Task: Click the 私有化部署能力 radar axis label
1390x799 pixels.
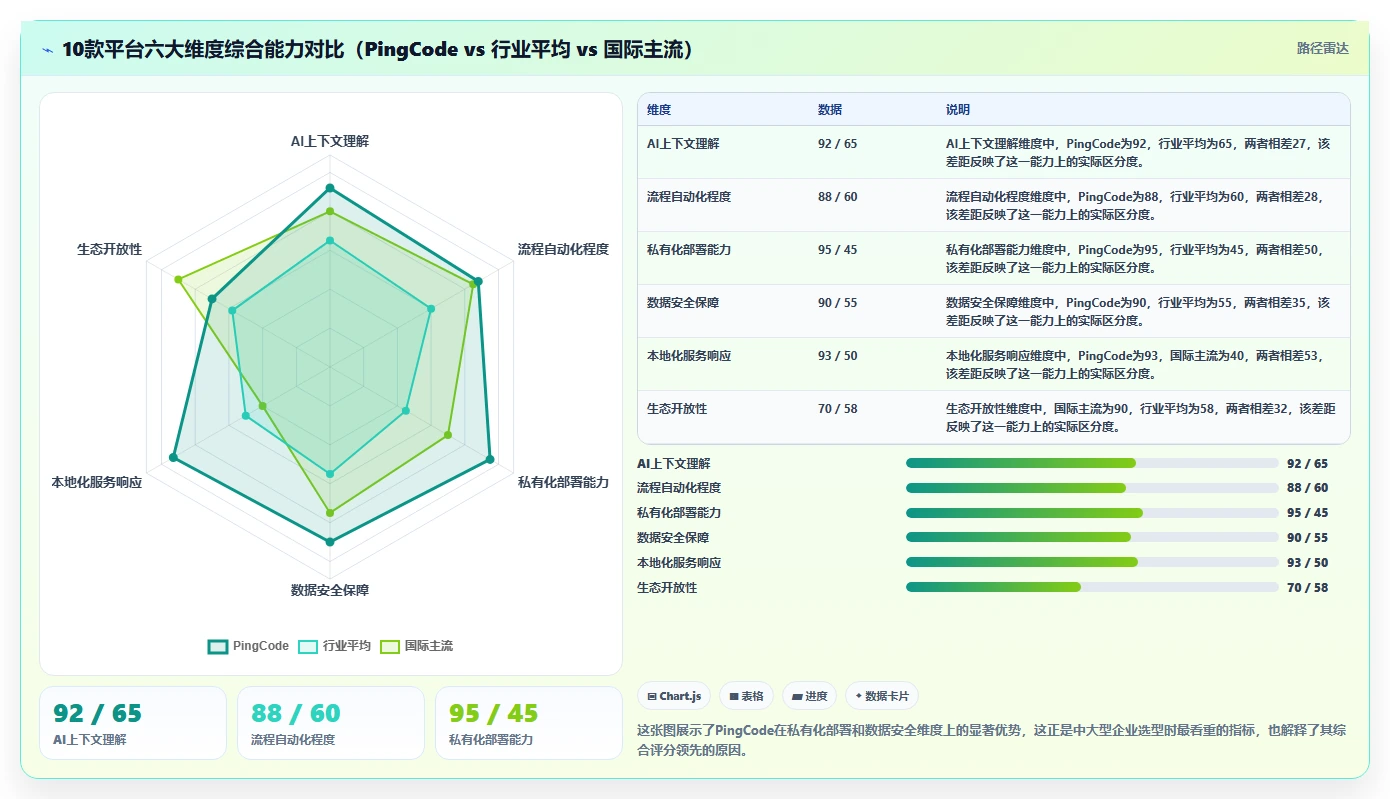Action: 563,482
